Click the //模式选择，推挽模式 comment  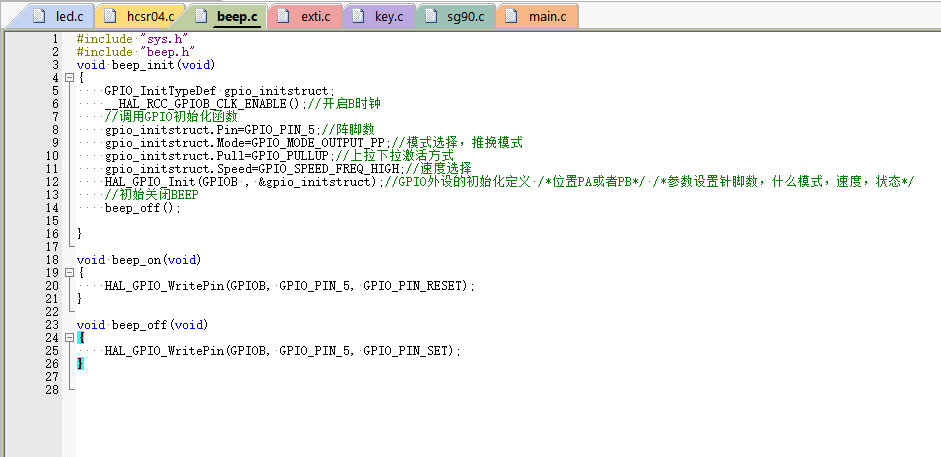457,143
